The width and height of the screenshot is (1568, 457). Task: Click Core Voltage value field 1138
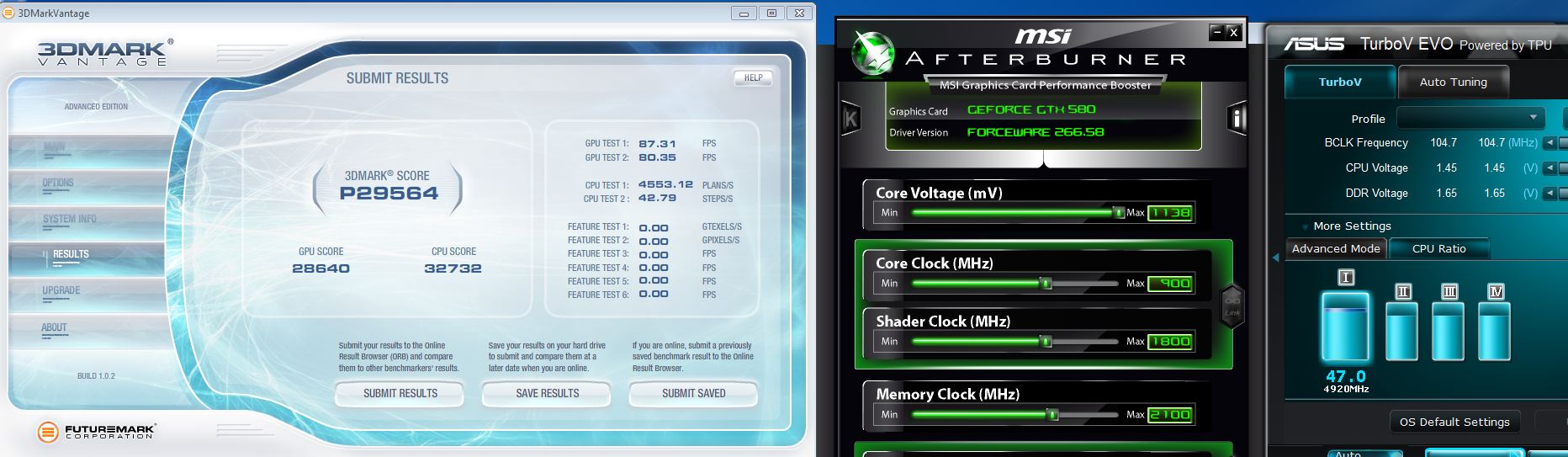click(x=1170, y=213)
